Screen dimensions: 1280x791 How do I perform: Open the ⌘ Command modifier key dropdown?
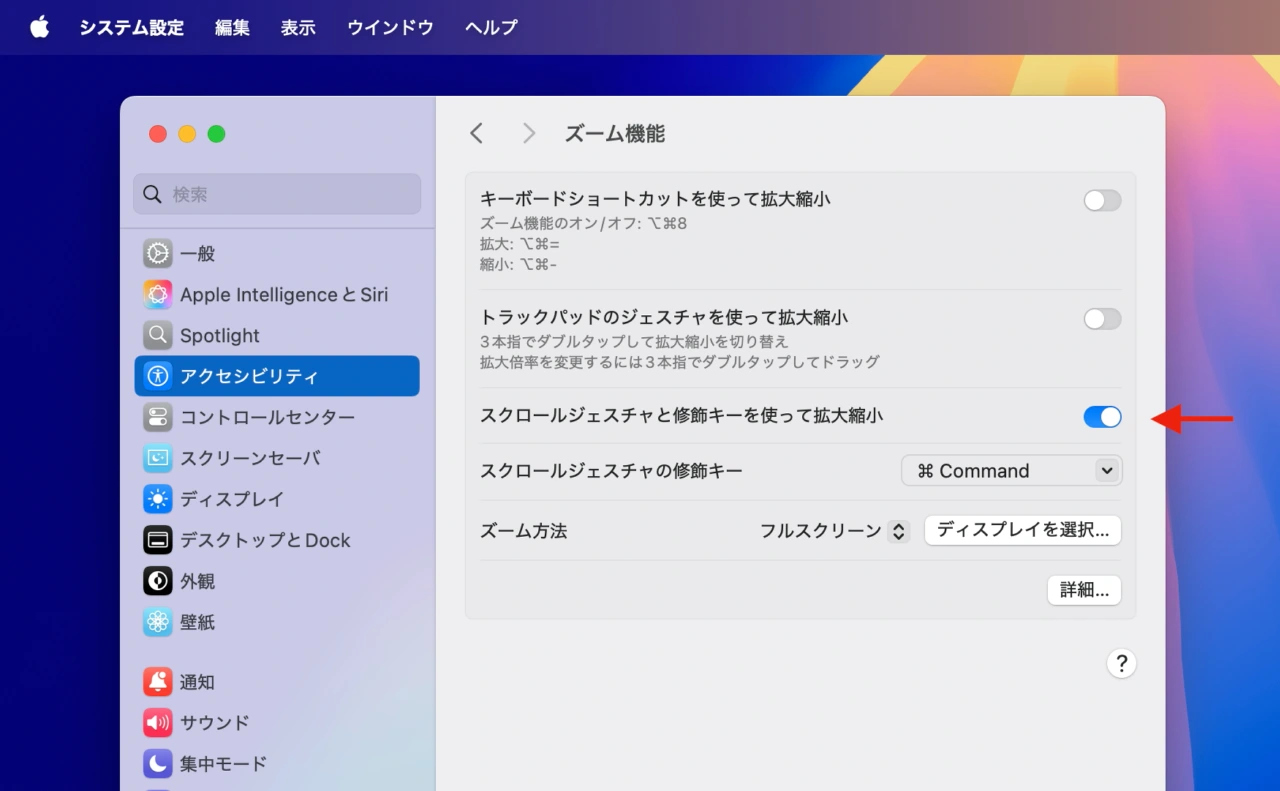coord(1011,471)
